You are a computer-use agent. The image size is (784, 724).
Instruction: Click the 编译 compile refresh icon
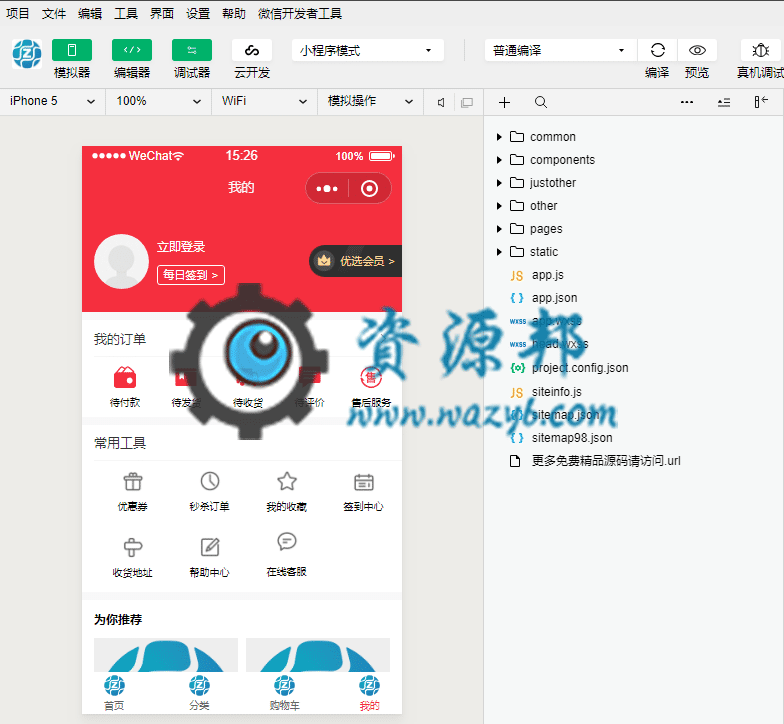(x=658, y=50)
